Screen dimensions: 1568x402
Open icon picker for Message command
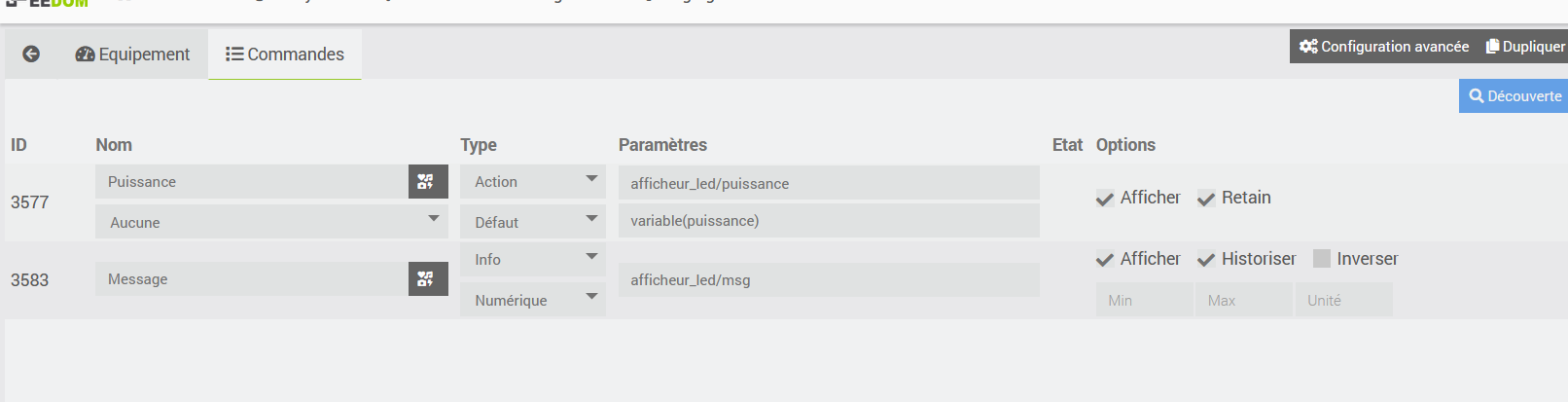coord(427,279)
